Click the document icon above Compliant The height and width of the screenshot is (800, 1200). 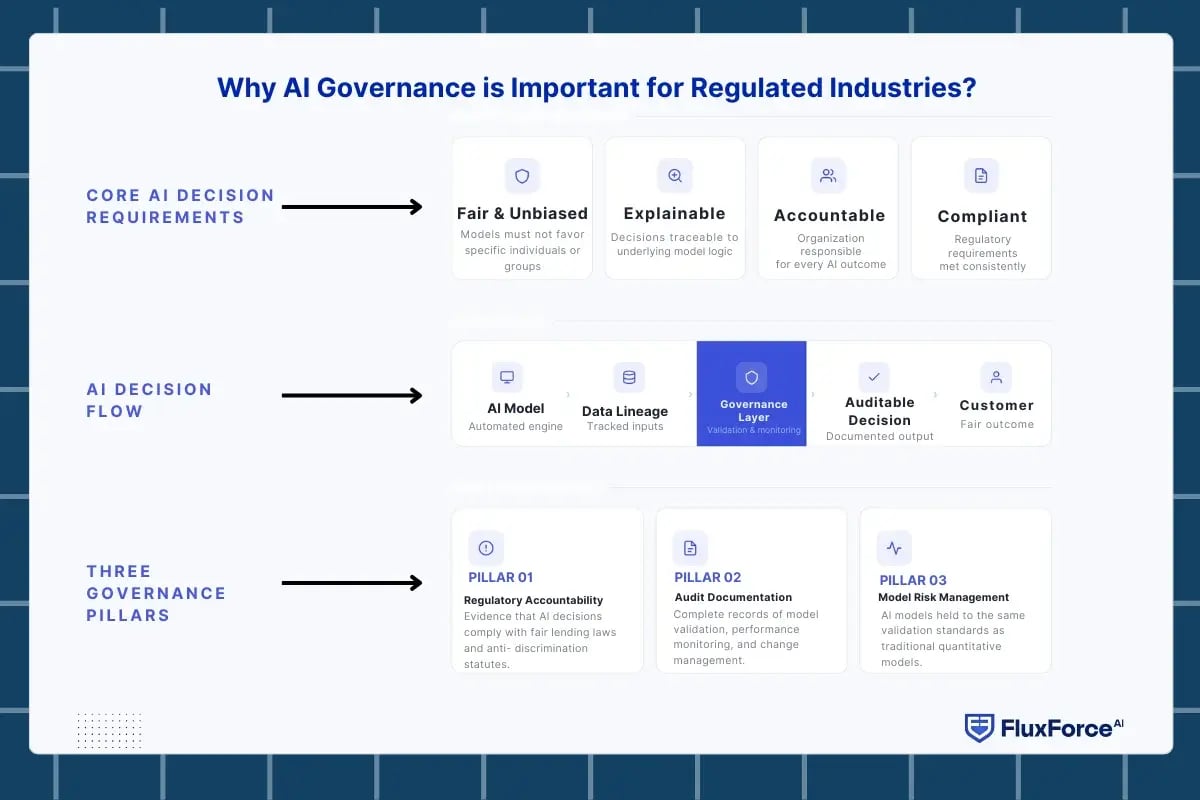(x=981, y=174)
